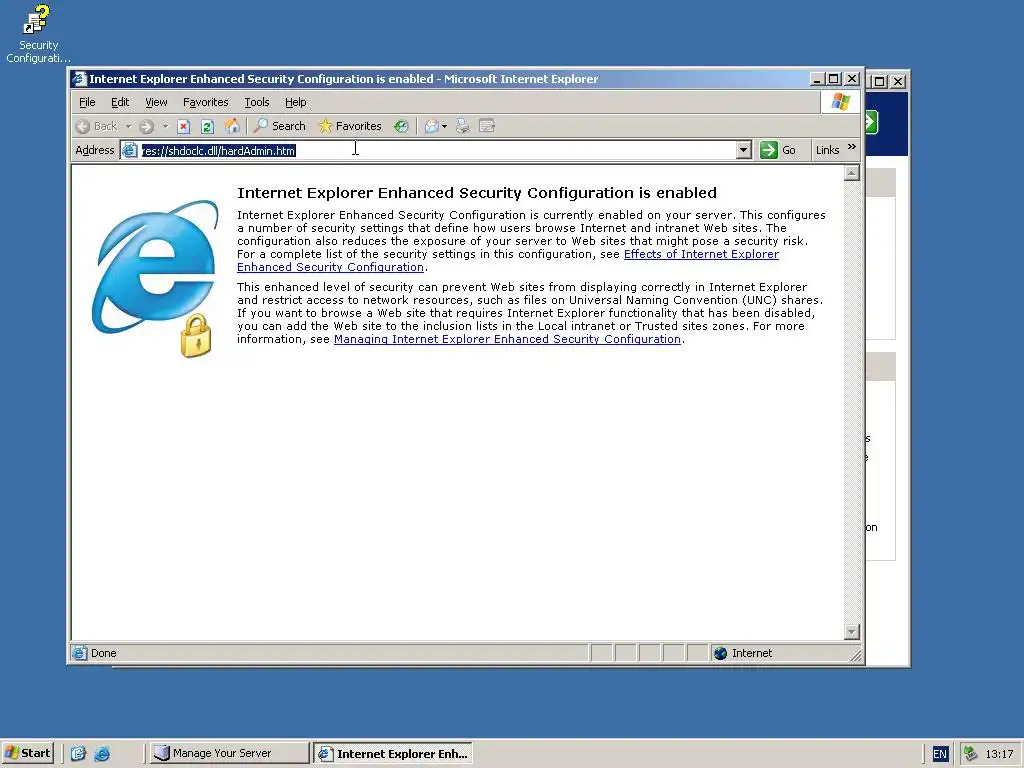This screenshot has width=1024, height=768.
Task: Click the Print toolbar icon
Action: tap(462, 126)
